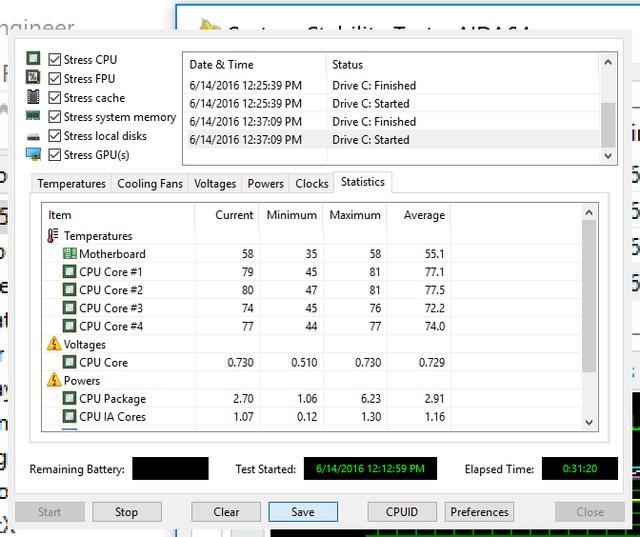Viewport: 640px width, 537px height.
Task: Select log row 12:25:39 PM Drive C: Started
Action: 392,103
